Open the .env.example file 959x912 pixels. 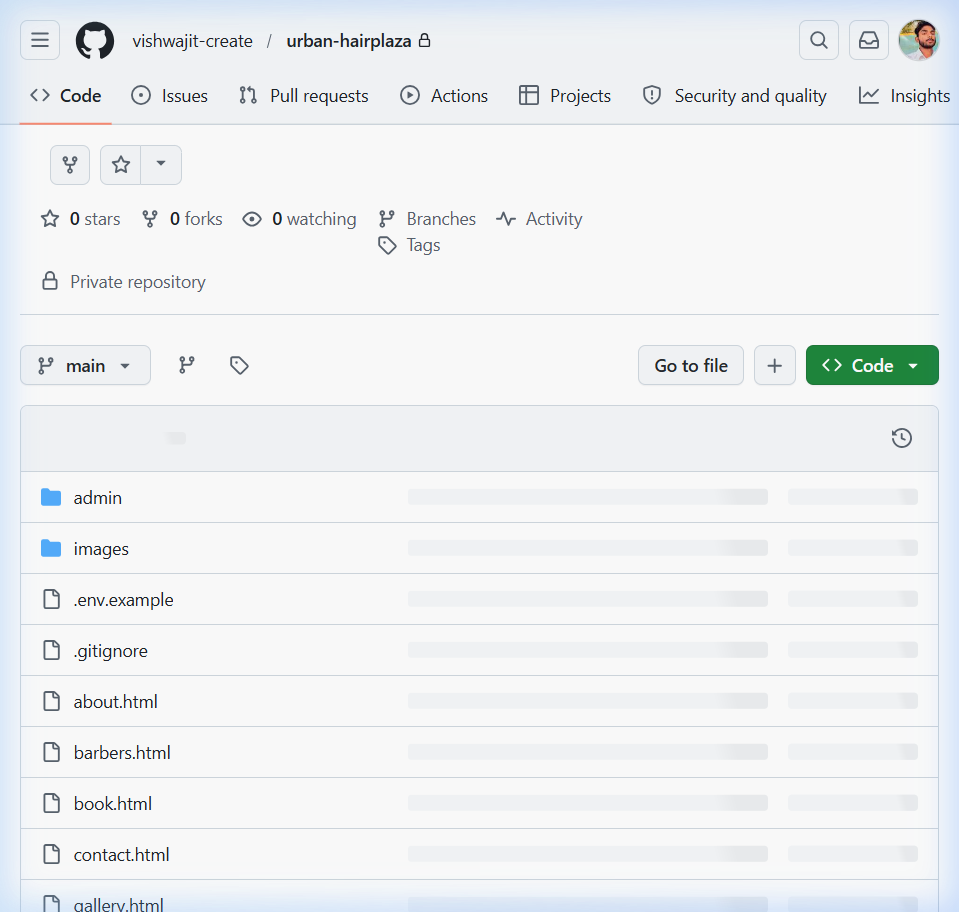124,600
